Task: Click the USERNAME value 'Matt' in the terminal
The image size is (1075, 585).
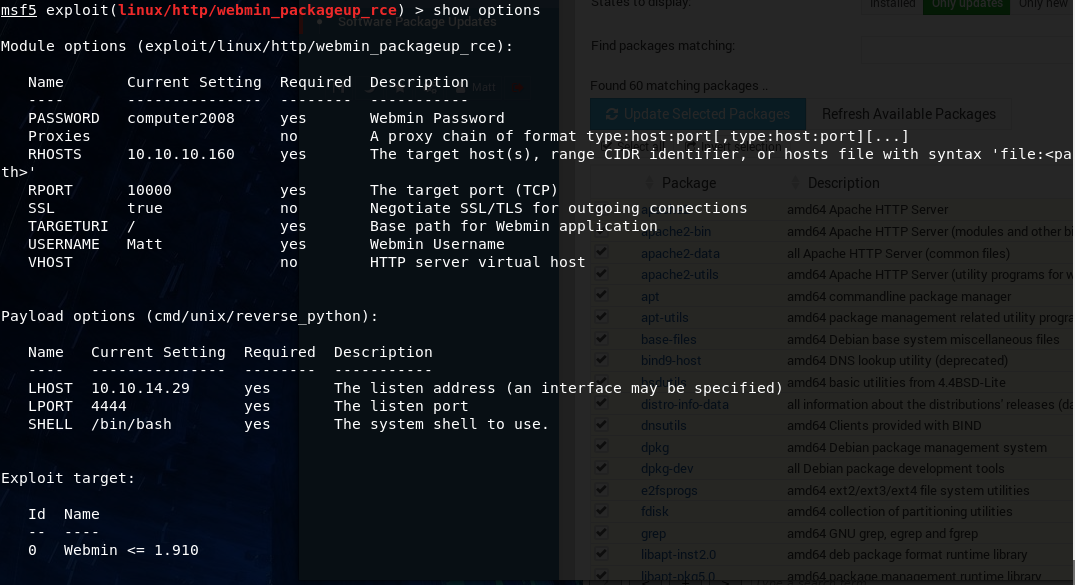Action: (x=145, y=244)
